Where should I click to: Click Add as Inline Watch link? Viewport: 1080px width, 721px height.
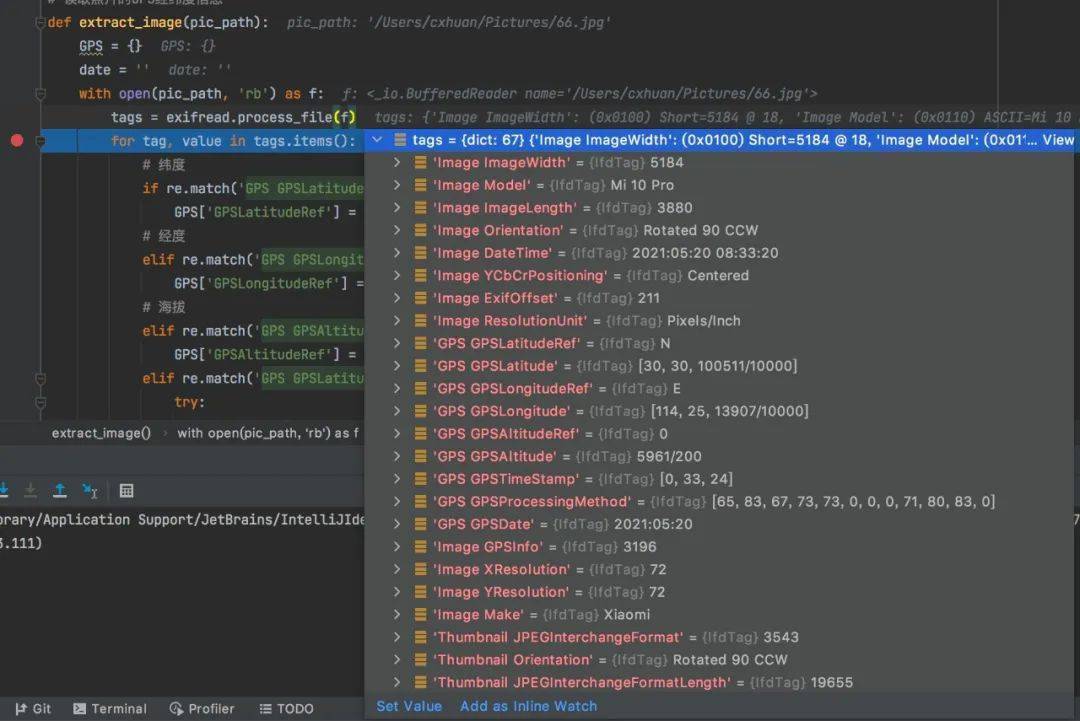pos(528,706)
